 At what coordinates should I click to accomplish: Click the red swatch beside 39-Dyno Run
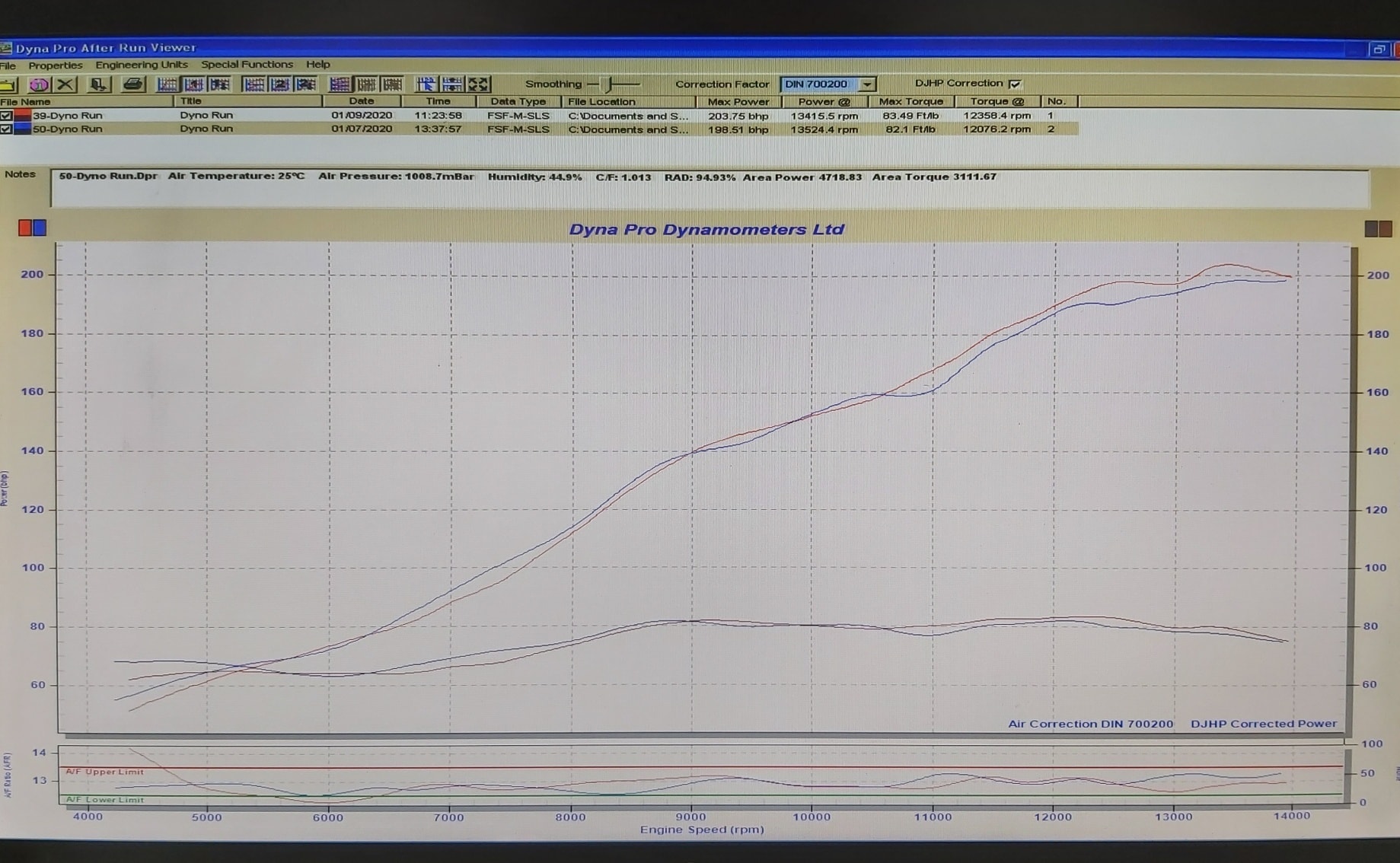[23, 116]
